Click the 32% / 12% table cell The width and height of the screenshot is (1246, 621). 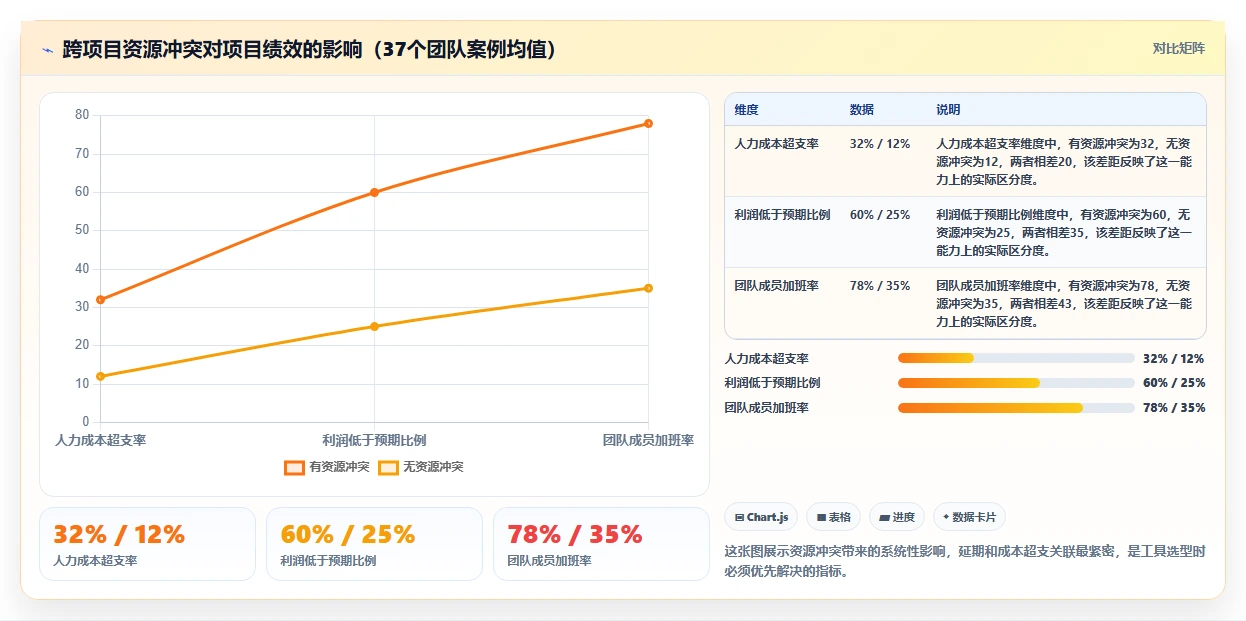click(880, 143)
